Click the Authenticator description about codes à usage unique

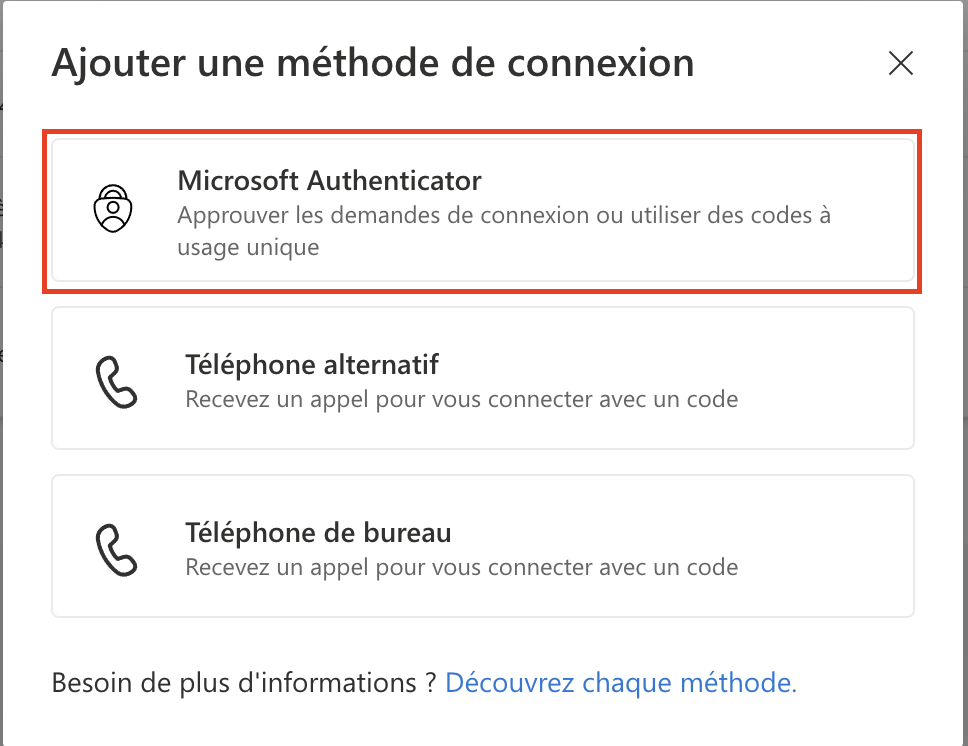point(248,247)
